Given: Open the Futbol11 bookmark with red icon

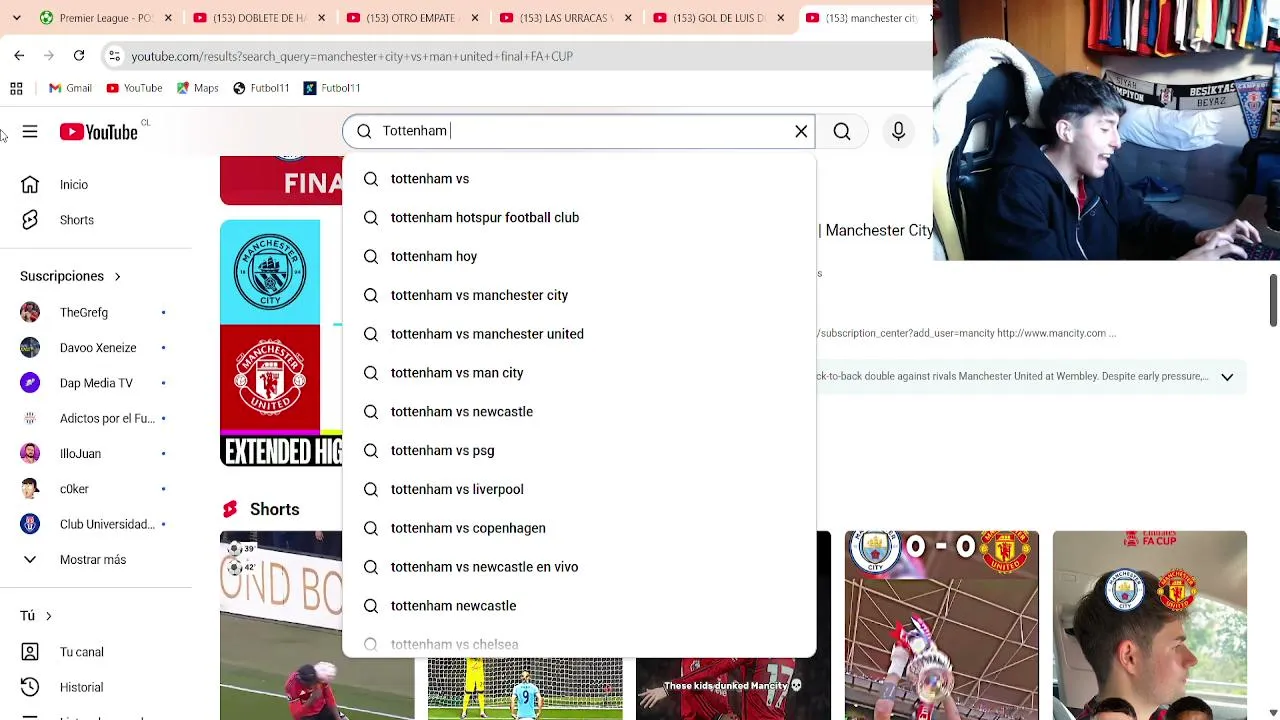Looking at the screenshot, I should point(332,88).
